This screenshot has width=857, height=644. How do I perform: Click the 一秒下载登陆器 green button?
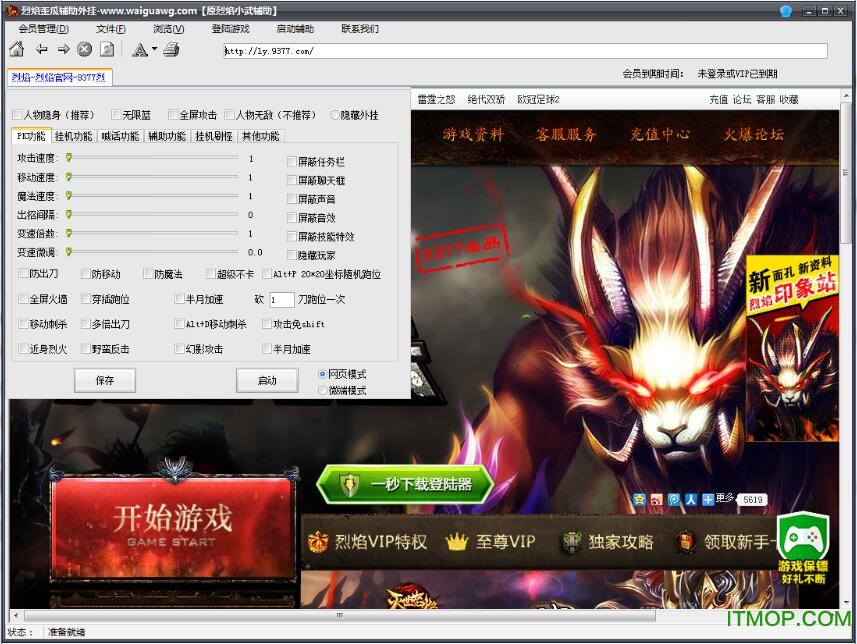point(405,484)
